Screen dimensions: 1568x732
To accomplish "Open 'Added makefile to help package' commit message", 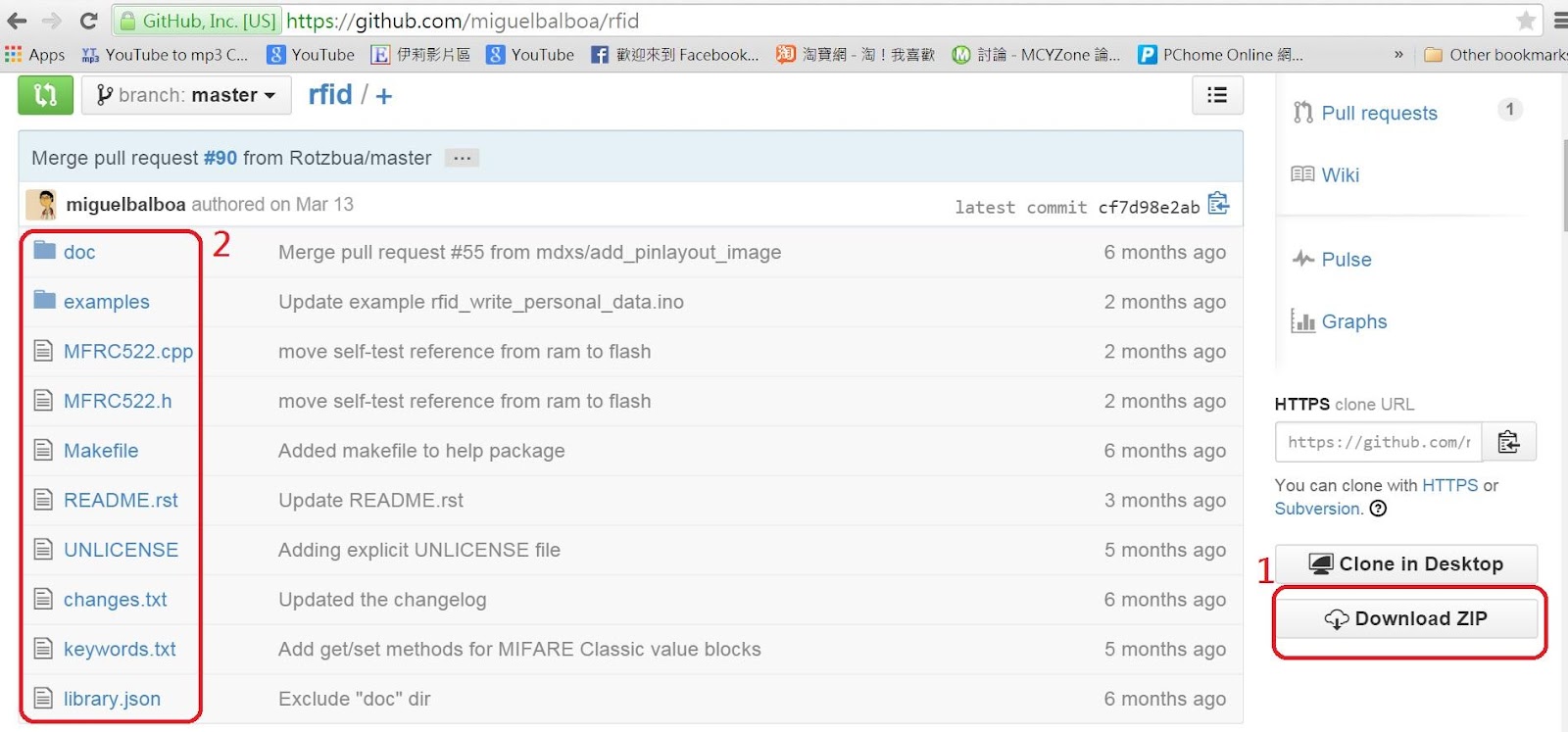I will pyautogui.click(x=421, y=451).
